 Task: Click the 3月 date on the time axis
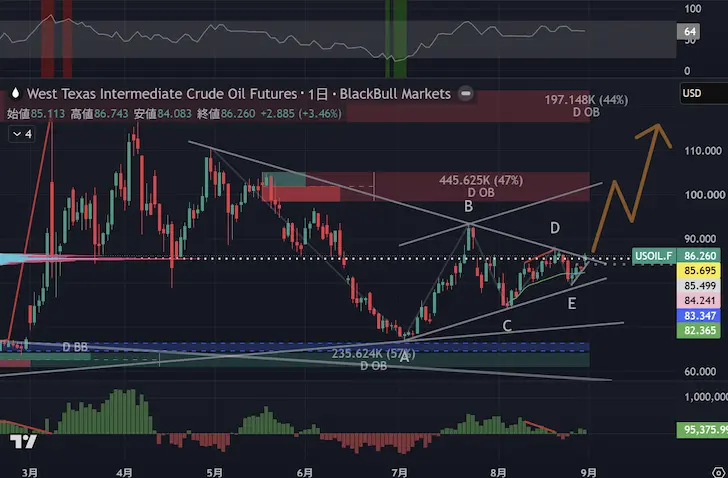click(30, 472)
